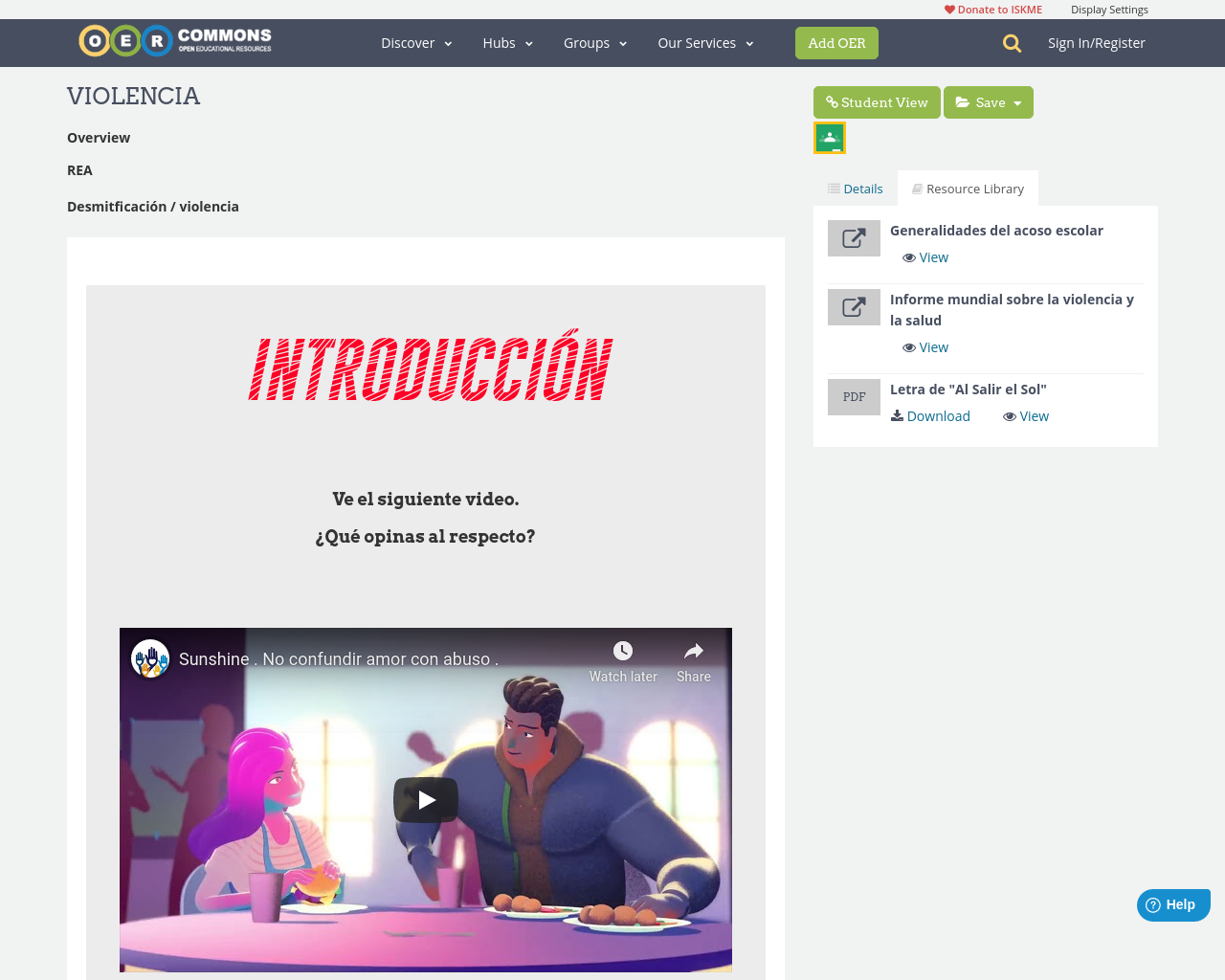Viewport: 1225px width, 980px height.
Task: Expand the Discover menu
Action: (x=415, y=42)
